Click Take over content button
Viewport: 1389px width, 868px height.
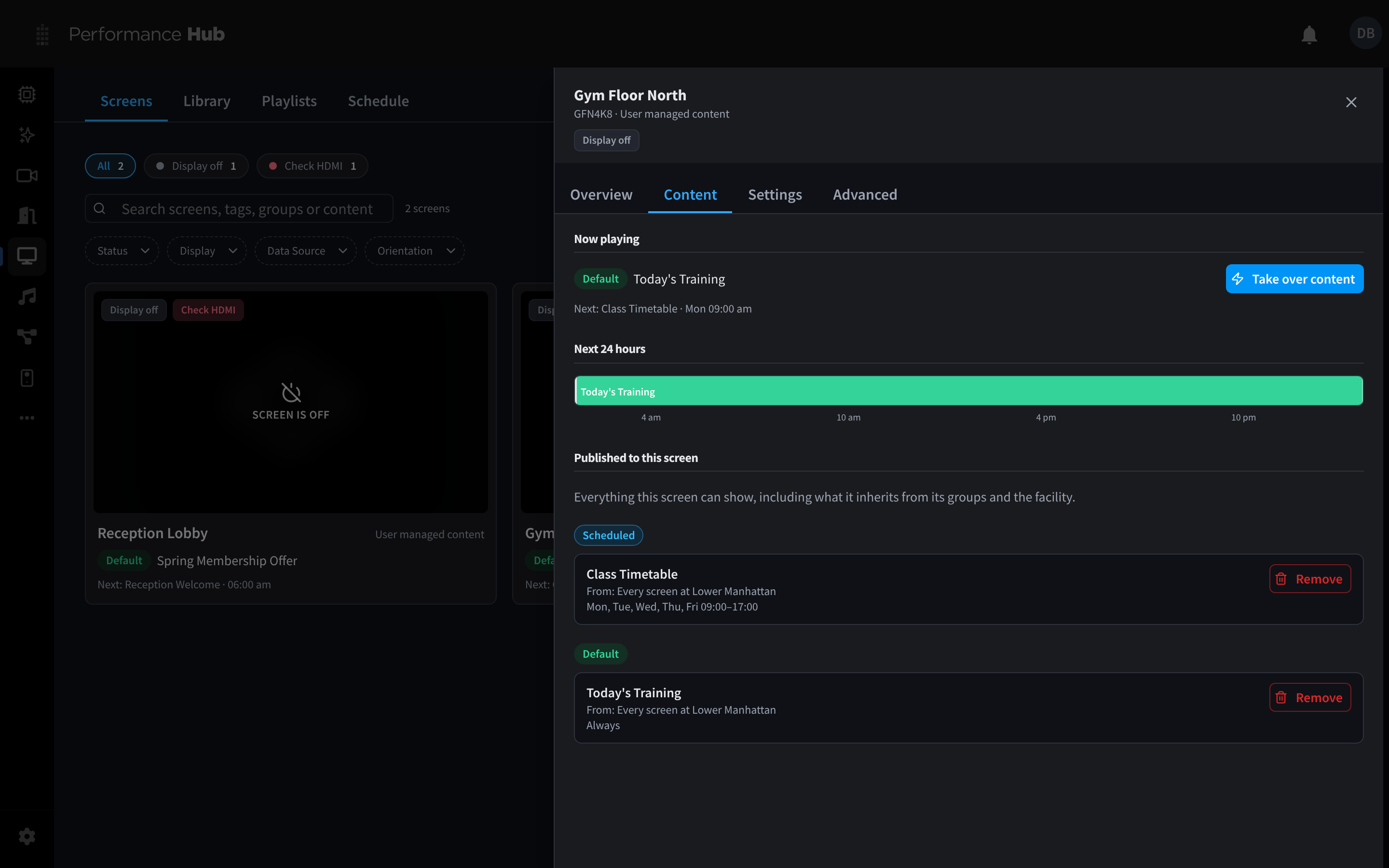tap(1294, 279)
